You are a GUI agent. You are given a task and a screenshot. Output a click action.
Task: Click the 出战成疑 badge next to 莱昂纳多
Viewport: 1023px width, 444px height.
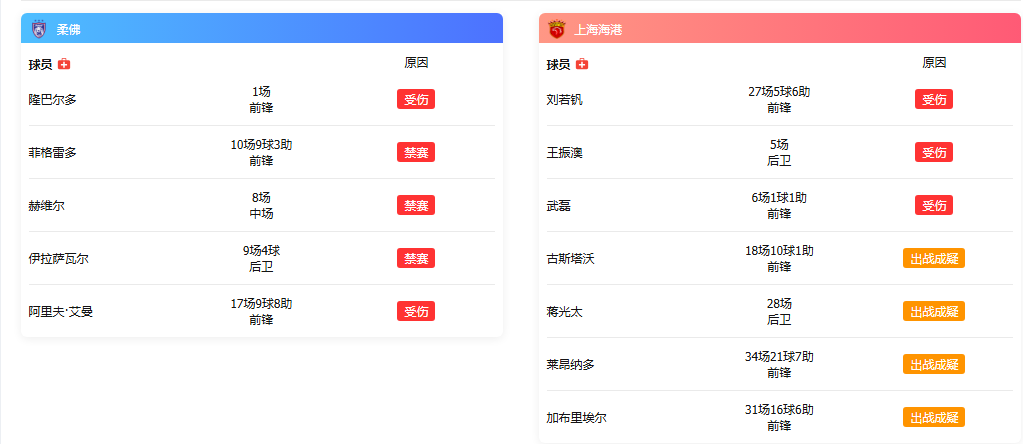934,364
